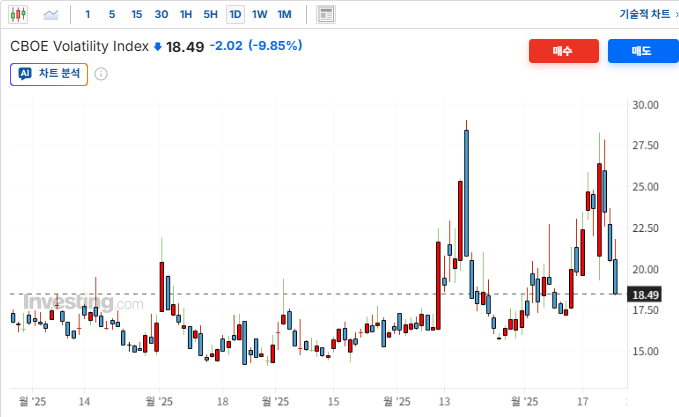Screen dimensions: 679x417
Task: Open the news overlay icon in toolbar
Action: (326, 15)
